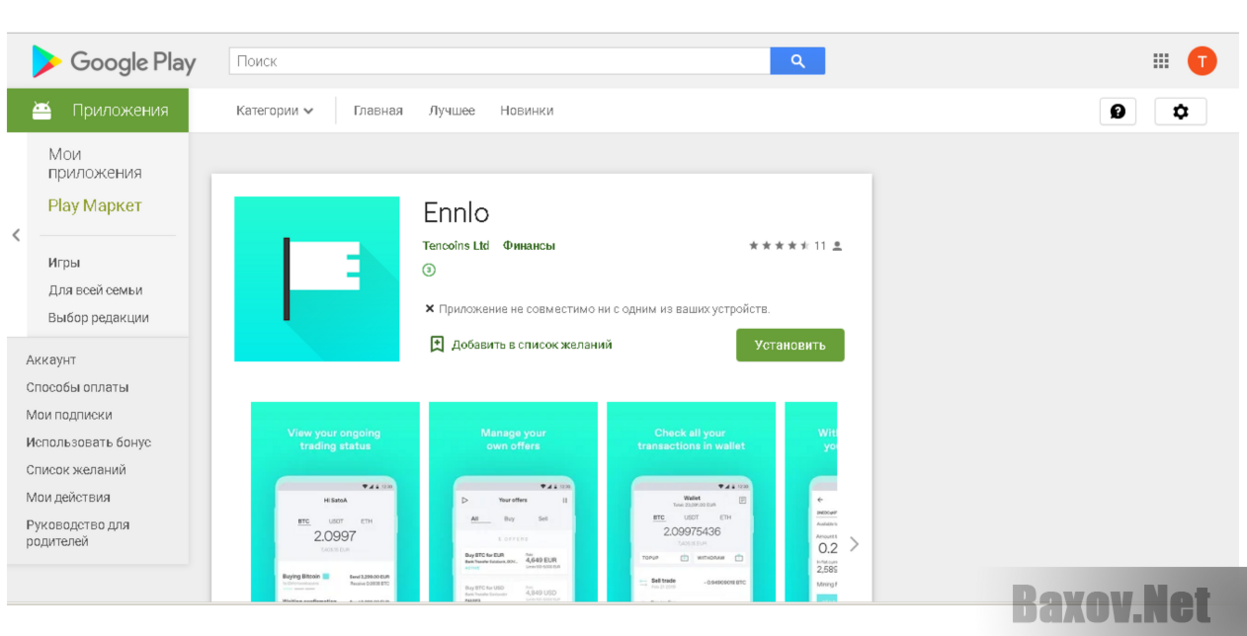Click the star rating row
The height and width of the screenshot is (636, 1247).
(x=779, y=246)
